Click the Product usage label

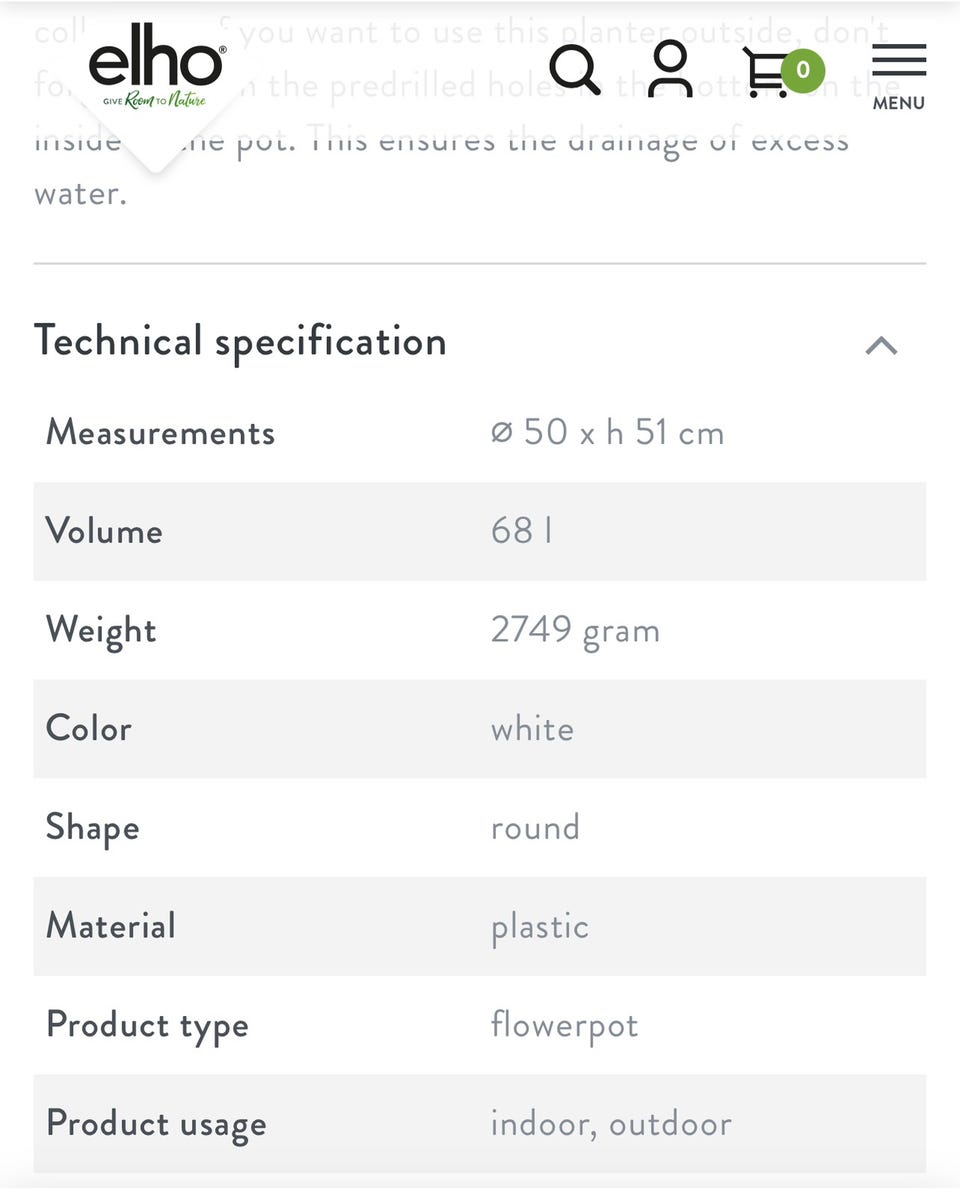click(156, 1124)
